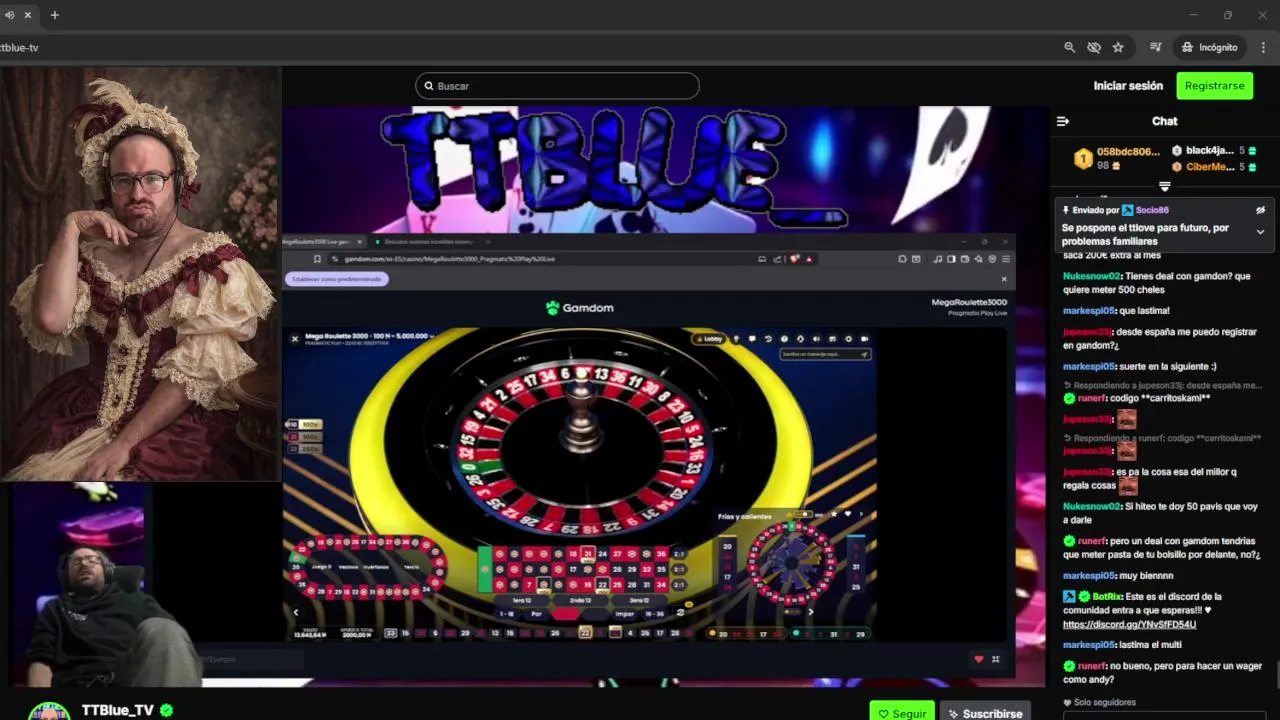Click the heart icon at stream bottom right
Screen dimensions: 1280x720
click(978, 659)
